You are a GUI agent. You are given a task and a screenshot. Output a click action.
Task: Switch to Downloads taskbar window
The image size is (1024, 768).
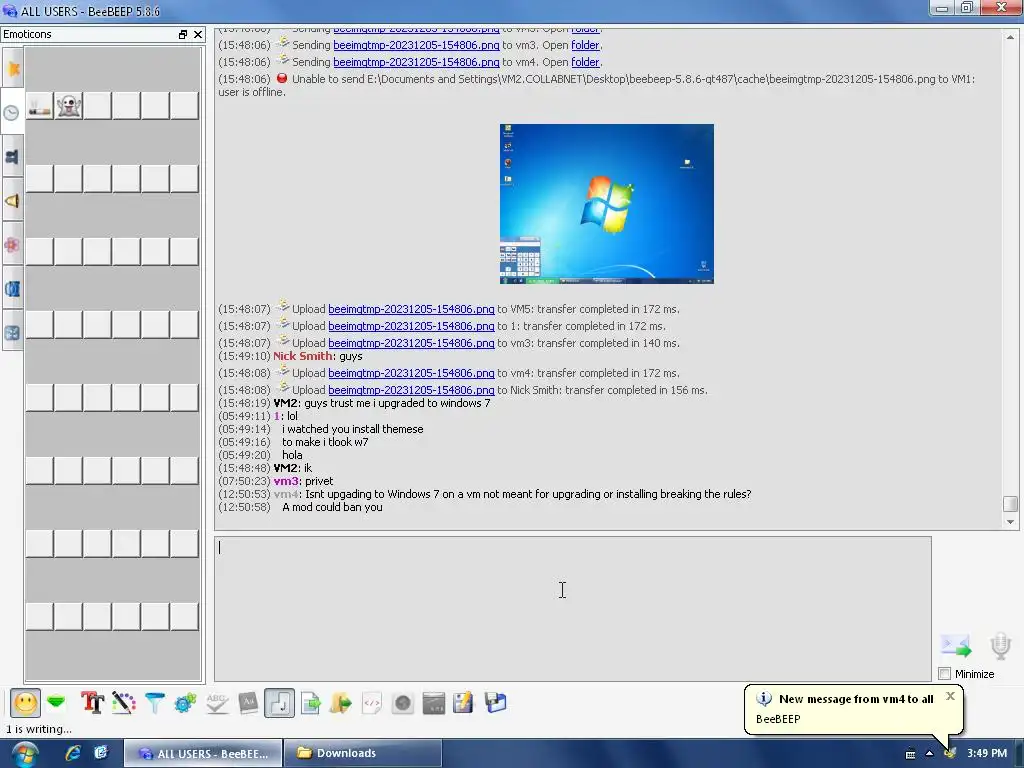pos(363,753)
